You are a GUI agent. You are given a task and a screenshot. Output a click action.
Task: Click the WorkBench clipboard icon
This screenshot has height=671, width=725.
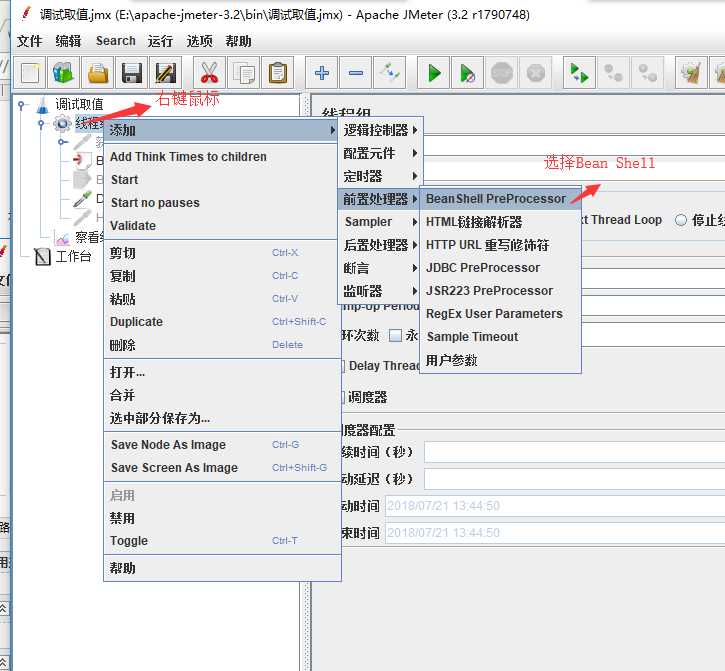tap(43, 256)
